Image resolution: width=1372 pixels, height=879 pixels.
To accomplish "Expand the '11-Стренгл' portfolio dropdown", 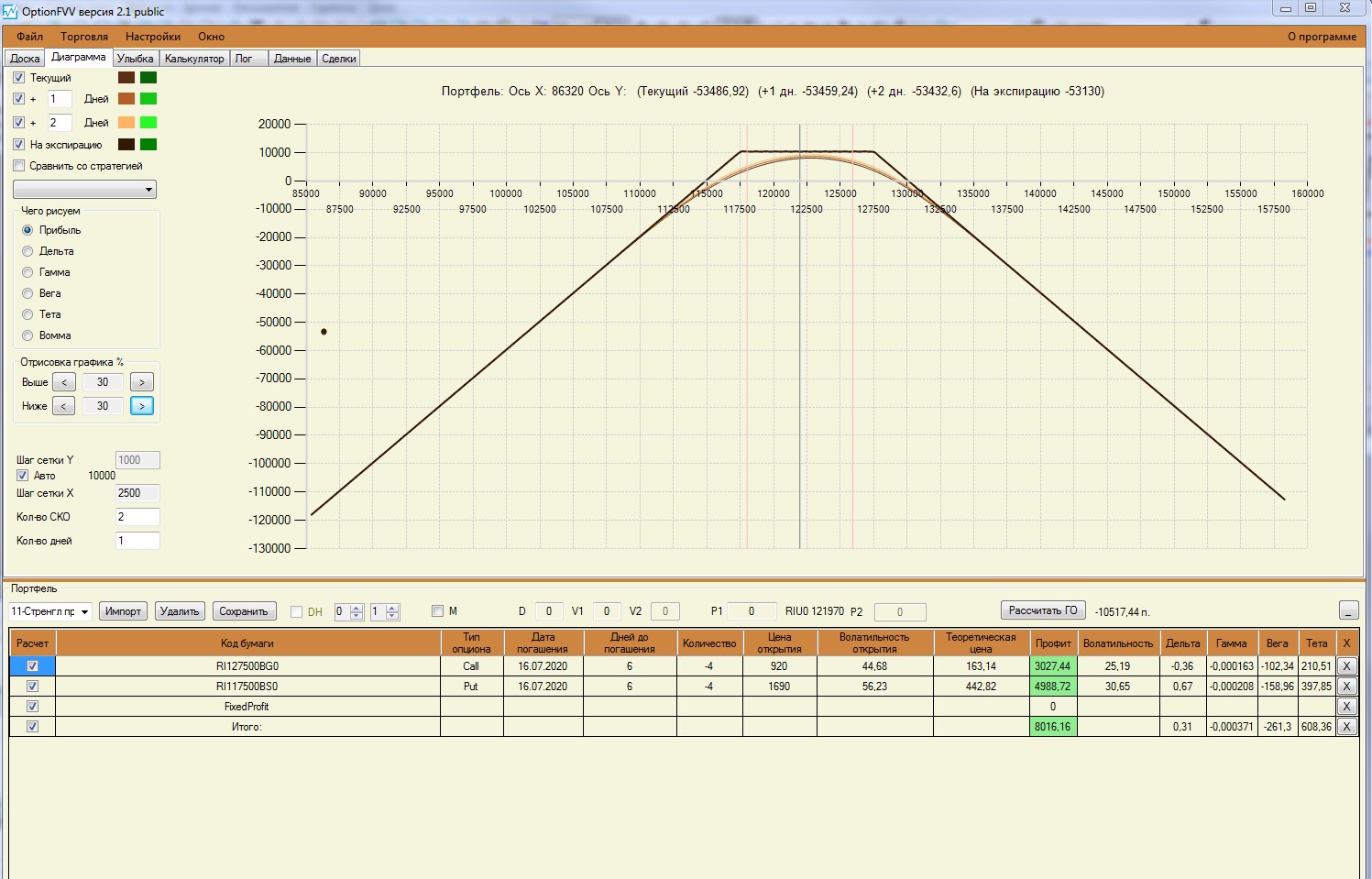I will click(x=84, y=611).
